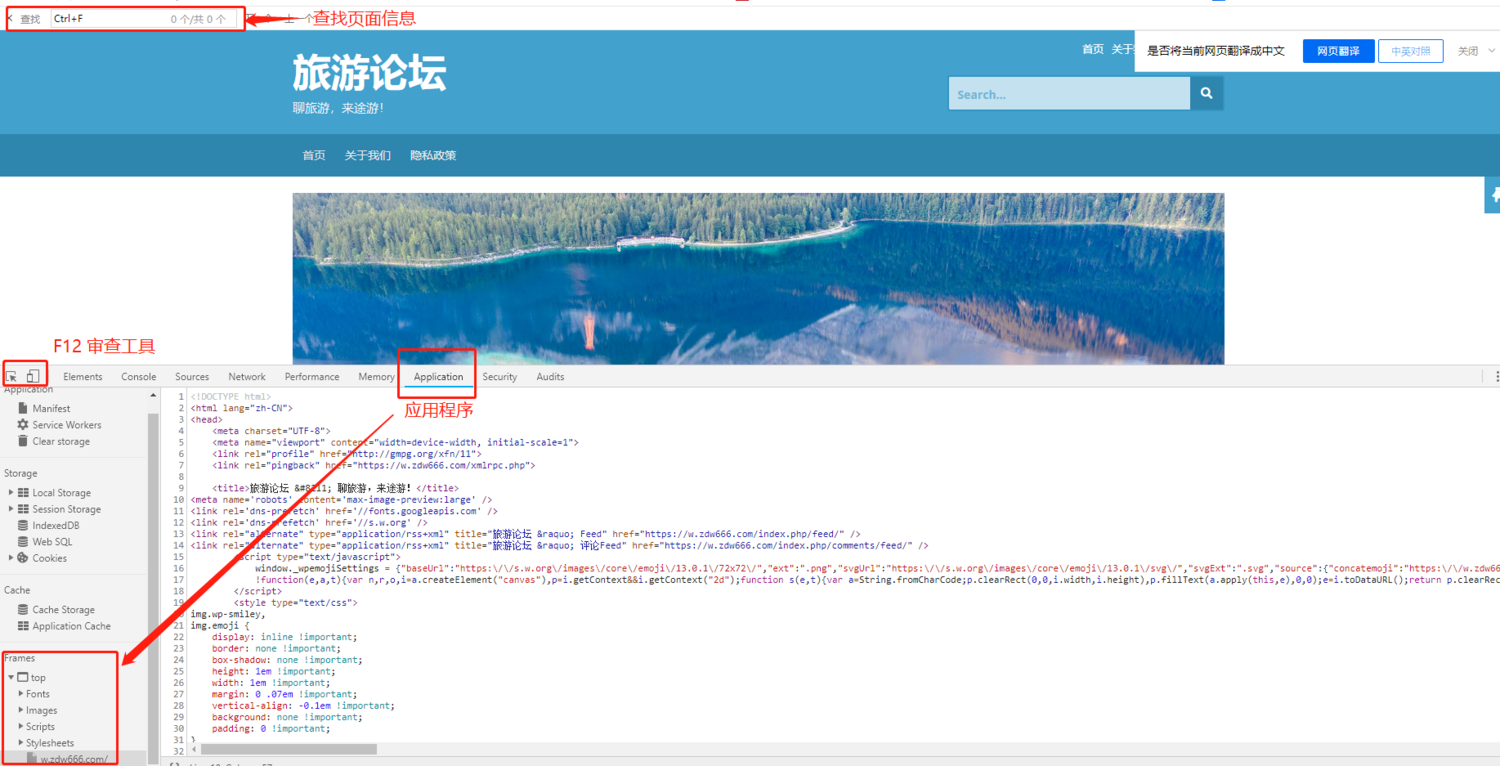
Task: Click the Manifest file icon
Action: (23, 408)
